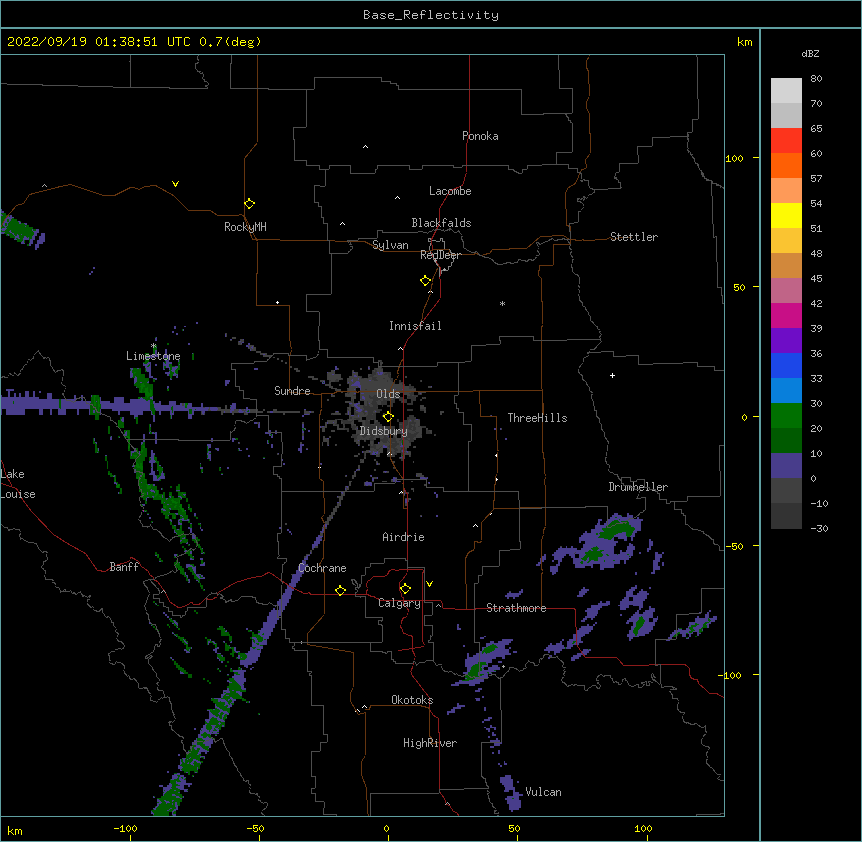Click the Sundre town label
The height and width of the screenshot is (842, 862).
292,391
